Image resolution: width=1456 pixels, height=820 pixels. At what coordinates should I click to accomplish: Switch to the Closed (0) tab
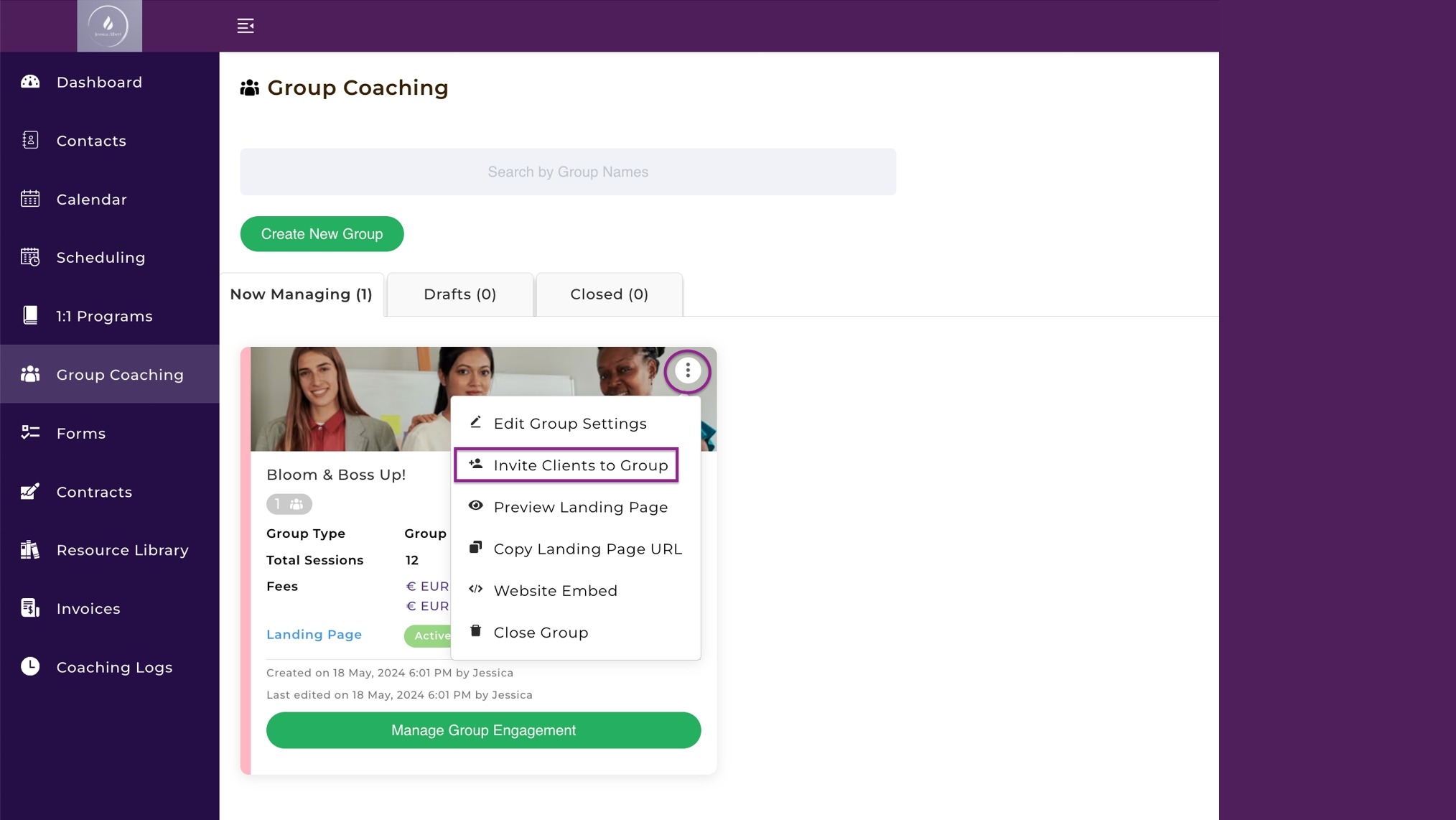[x=610, y=294]
